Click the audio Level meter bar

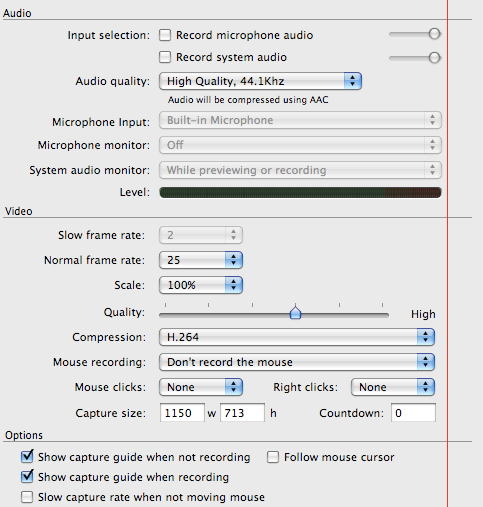click(300, 192)
